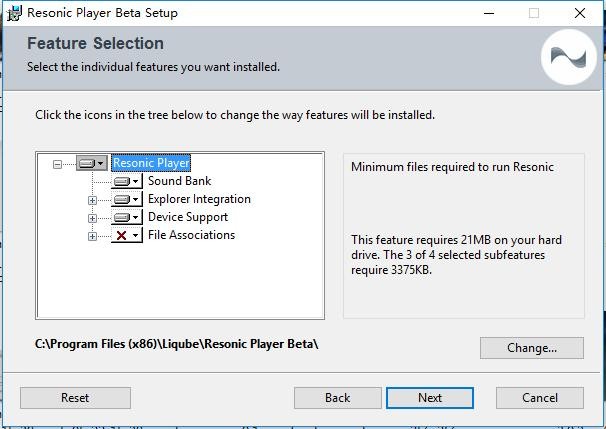Click the Resonic wave logo
606x429 pixels.
tap(569, 57)
